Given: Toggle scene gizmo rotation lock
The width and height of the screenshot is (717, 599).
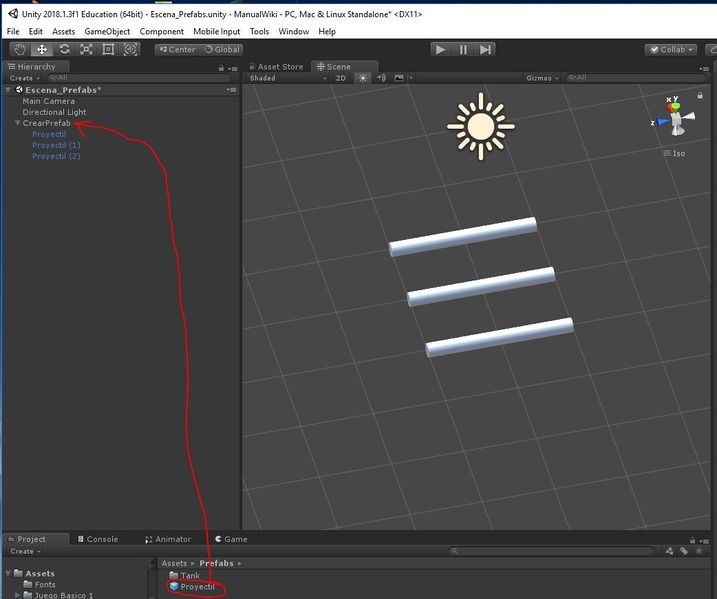Looking at the screenshot, I should [700, 96].
